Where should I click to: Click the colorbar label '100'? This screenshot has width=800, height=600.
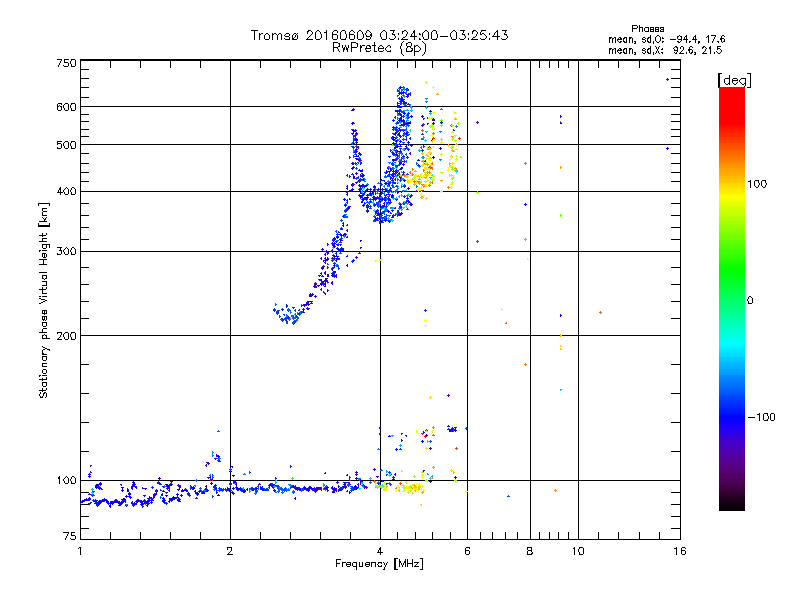[x=757, y=184]
